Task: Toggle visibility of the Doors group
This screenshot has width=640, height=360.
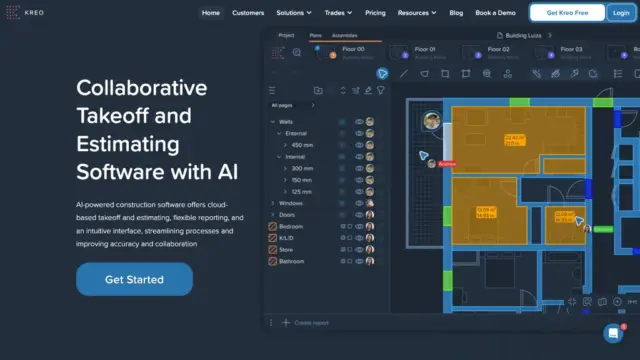Action: pos(359,215)
